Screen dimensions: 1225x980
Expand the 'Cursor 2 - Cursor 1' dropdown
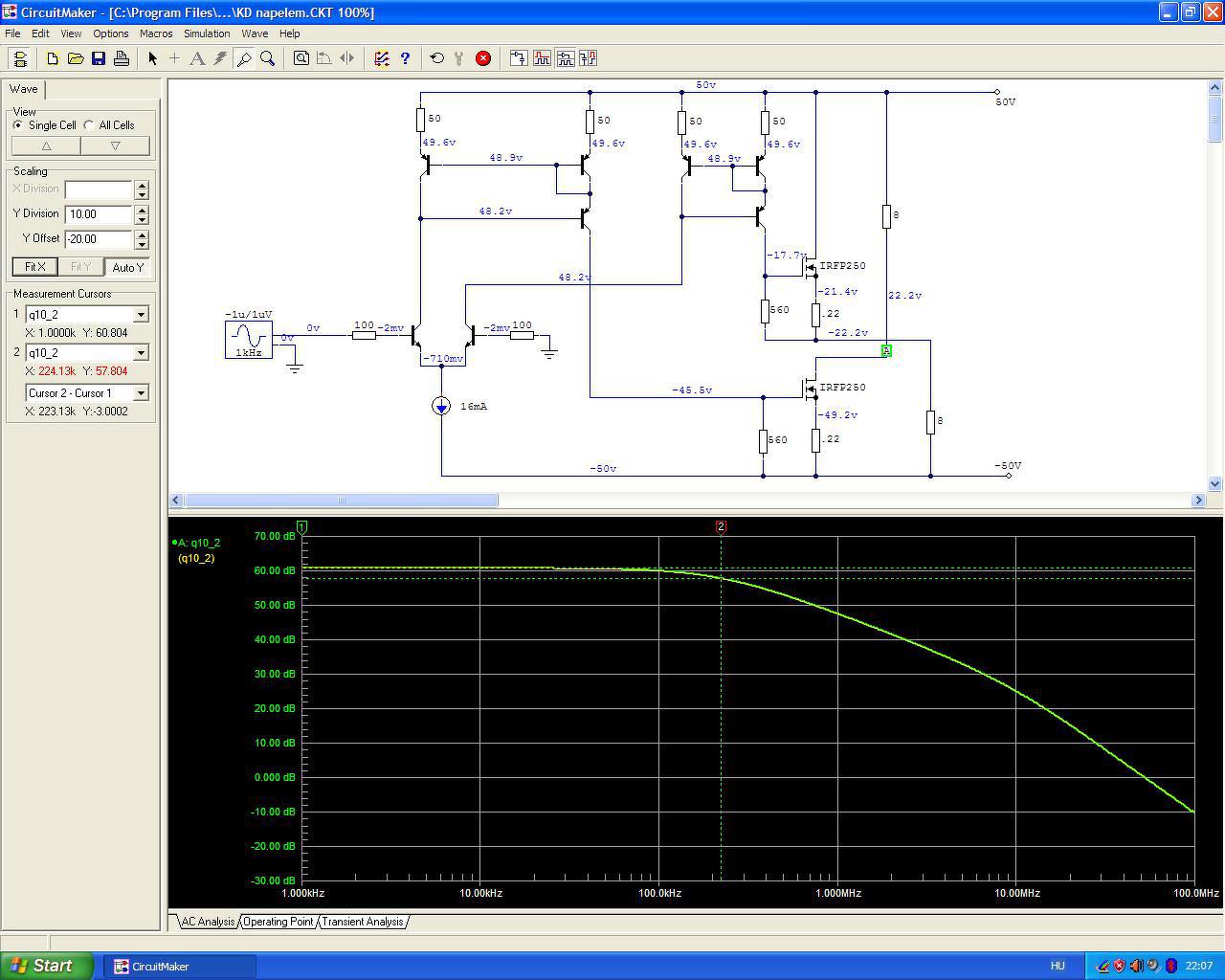click(141, 393)
